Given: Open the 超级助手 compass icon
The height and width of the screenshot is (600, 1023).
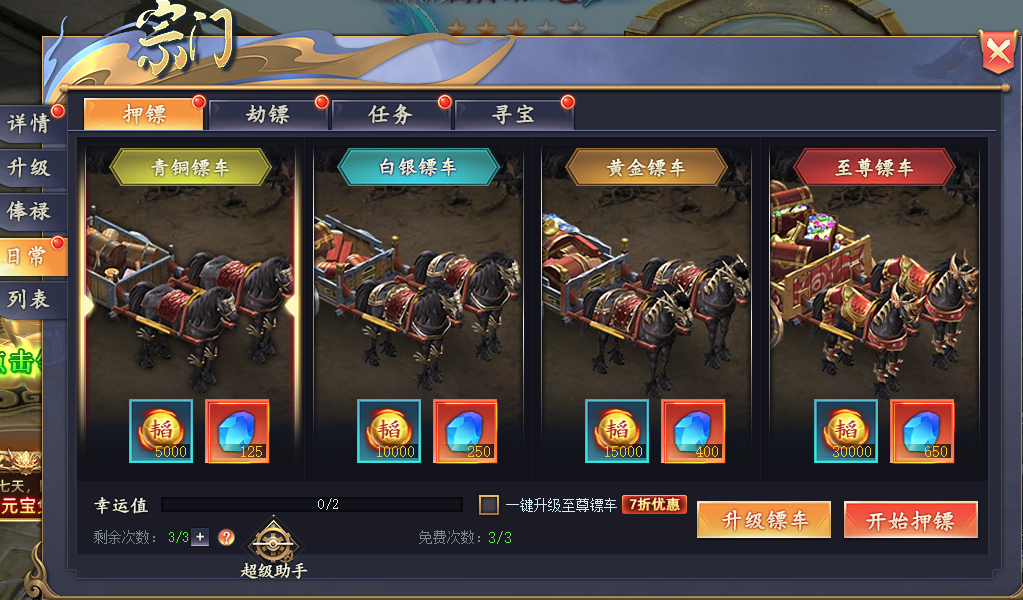Looking at the screenshot, I should 274,543.
